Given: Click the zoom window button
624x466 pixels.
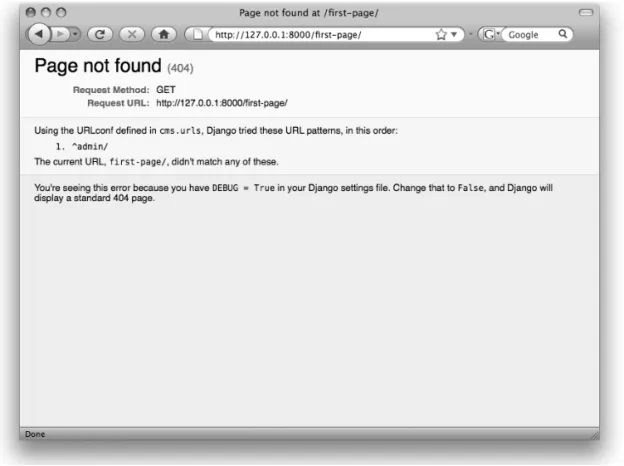Looking at the screenshot, I should pos(61,13).
